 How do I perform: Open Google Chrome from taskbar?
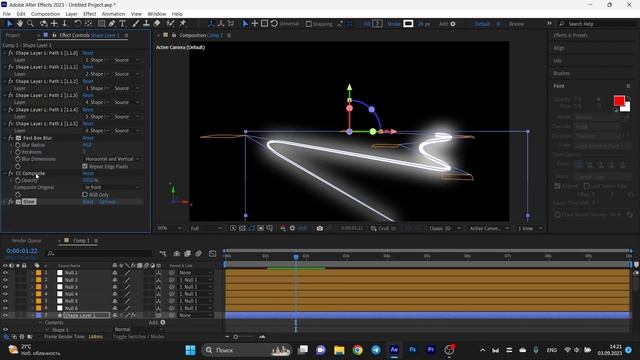358,350
